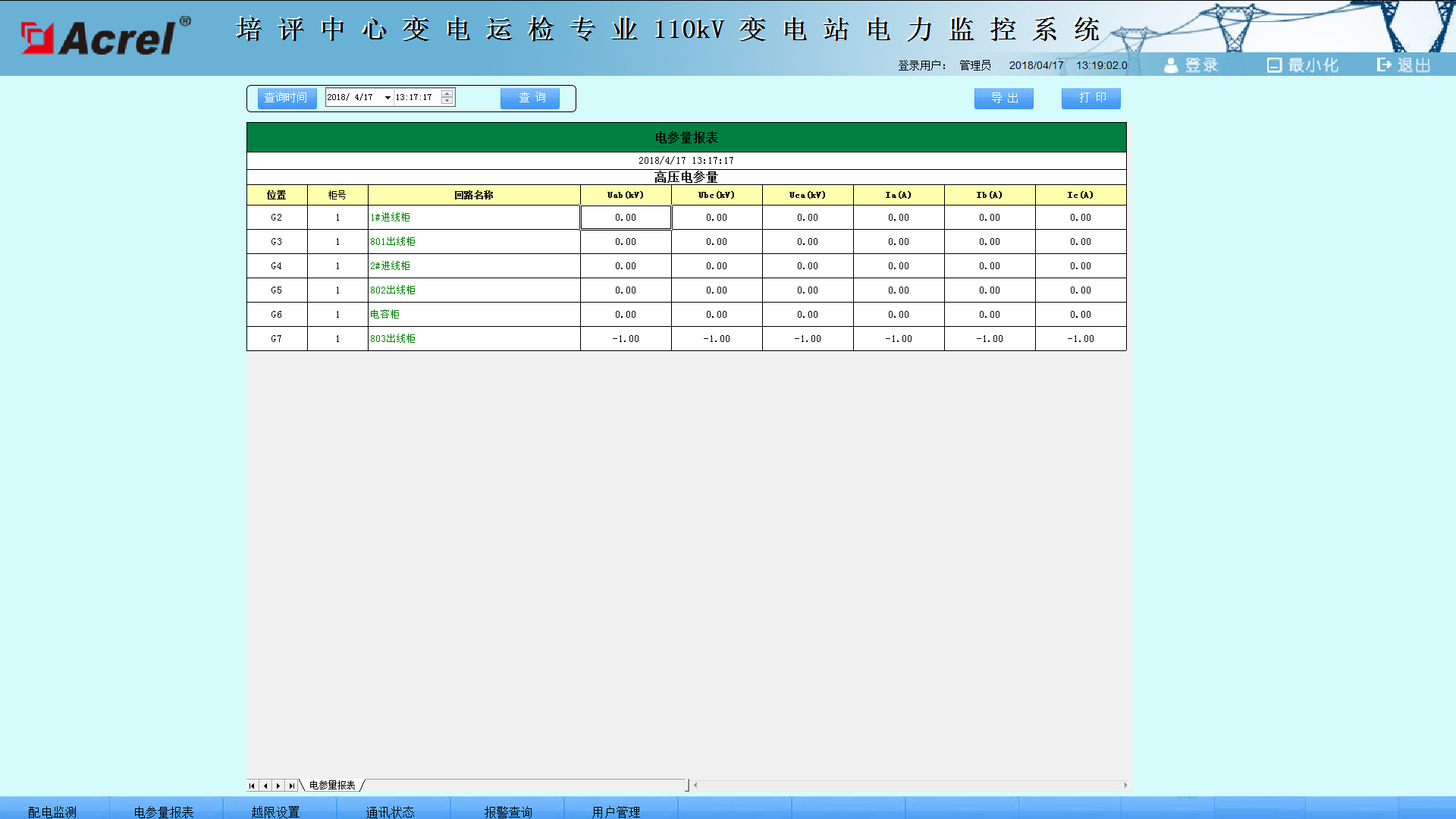Image resolution: width=1456 pixels, height=819 pixels.
Task: Open 配电监测 bottom menu tab
Action: point(52,811)
